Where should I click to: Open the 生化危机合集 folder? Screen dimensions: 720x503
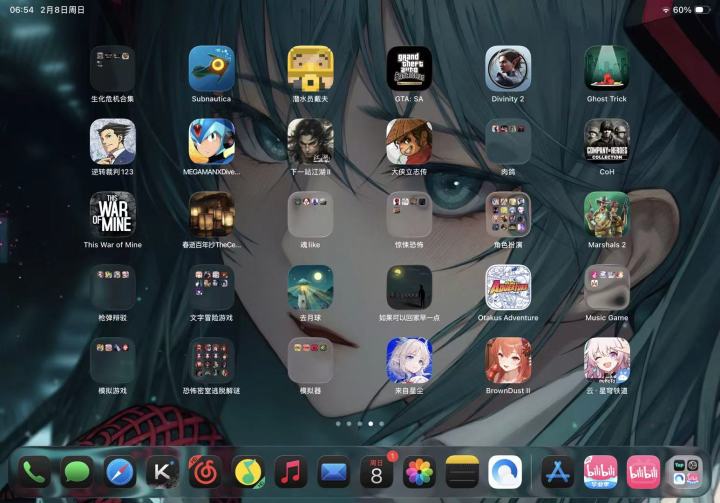point(112,68)
